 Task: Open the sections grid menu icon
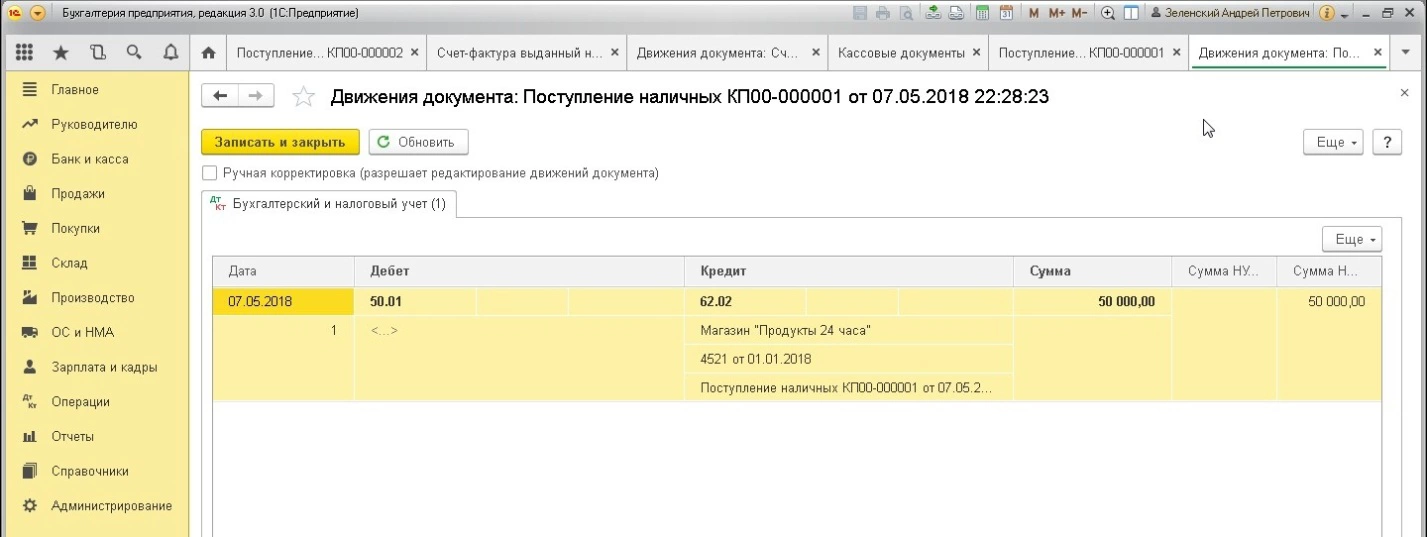click(x=25, y=53)
